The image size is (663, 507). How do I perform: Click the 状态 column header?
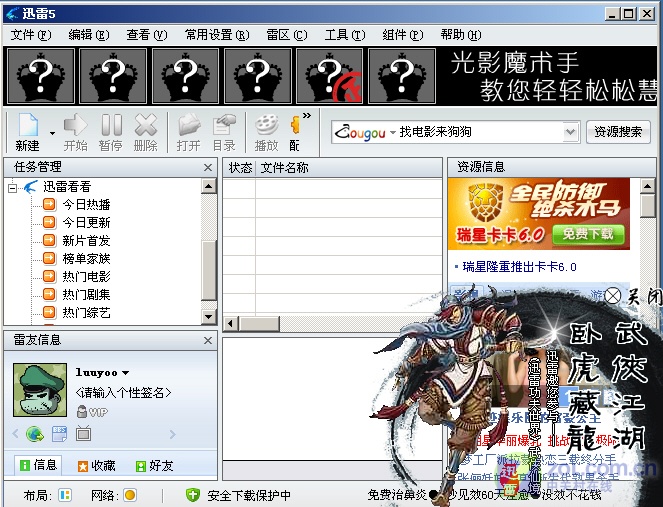click(x=240, y=168)
